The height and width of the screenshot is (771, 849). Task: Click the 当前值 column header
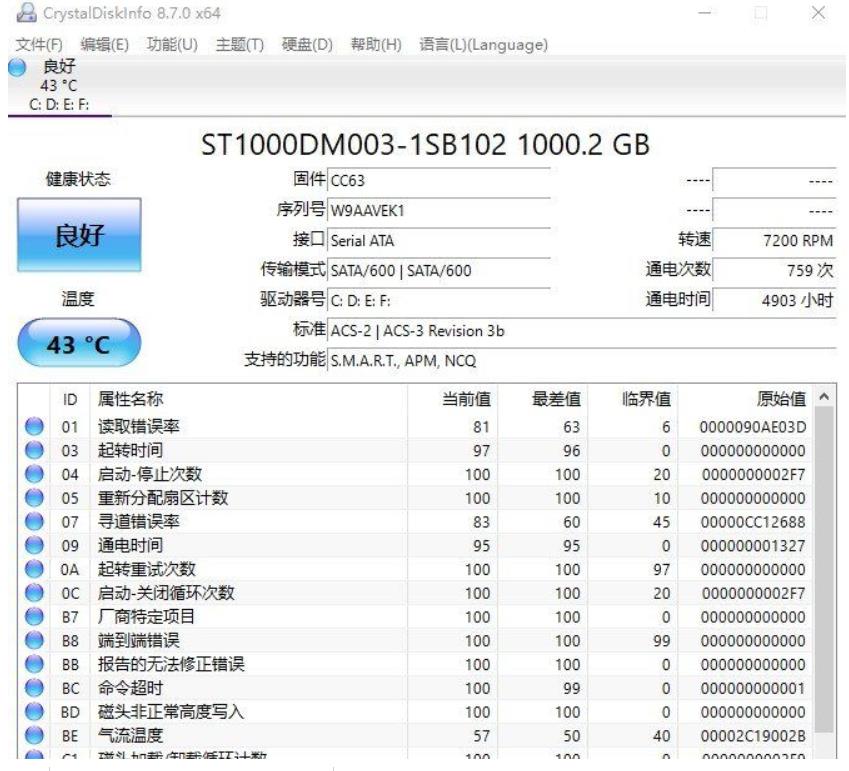pos(453,400)
